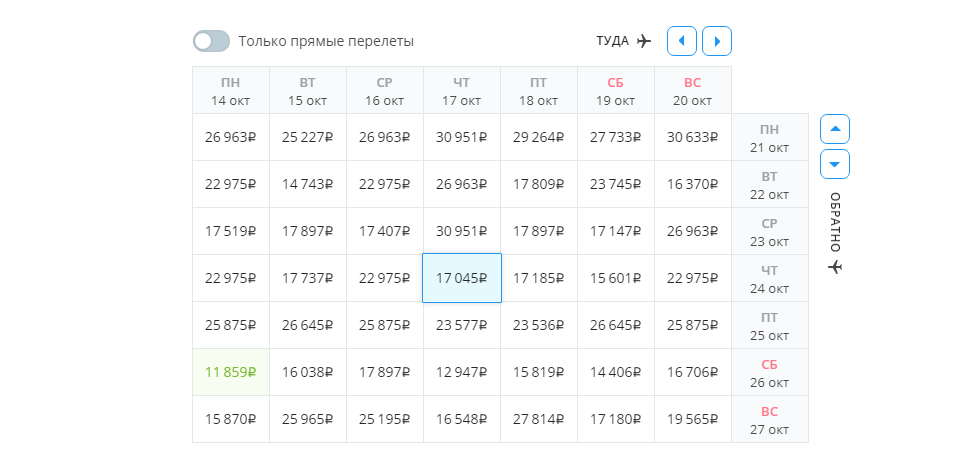This screenshot has width=953, height=475.
Task: Select the 15 870₽ price in bottom row
Action: 231,419
